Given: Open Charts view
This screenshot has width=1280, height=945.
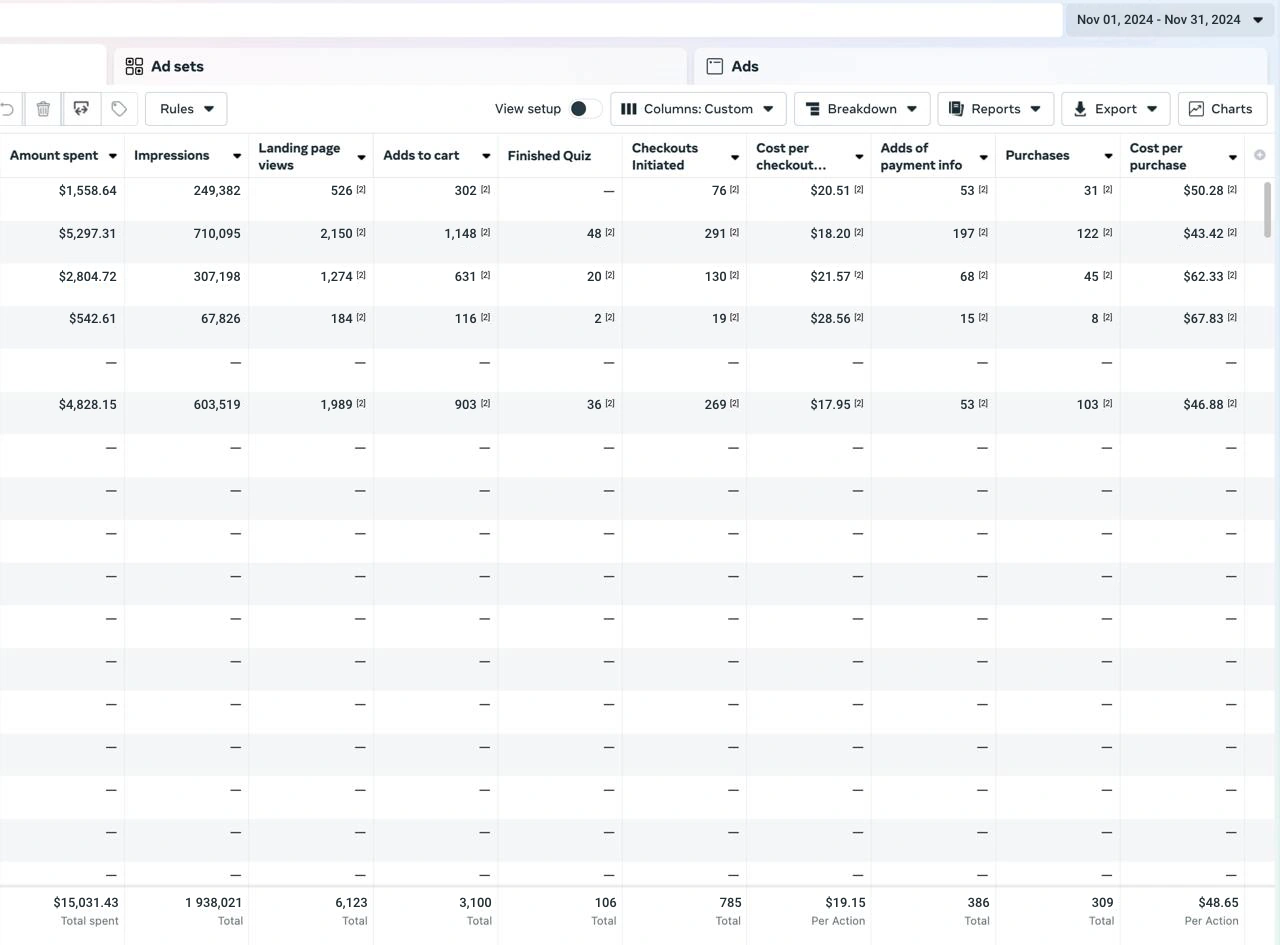Looking at the screenshot, I should pos(1222,109).
